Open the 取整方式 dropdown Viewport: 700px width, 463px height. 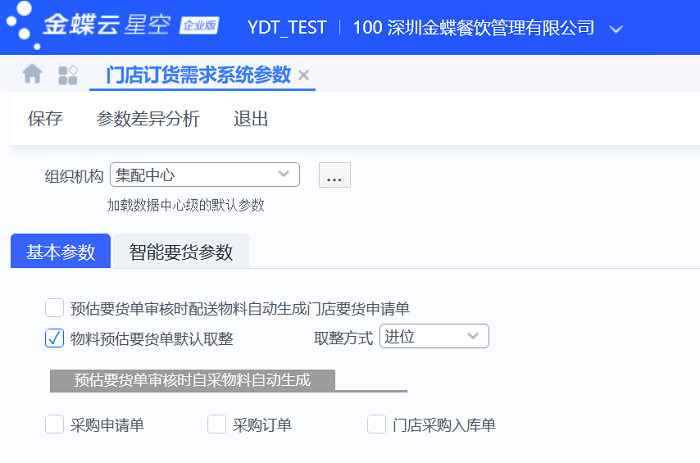click(x=473, y=337)
